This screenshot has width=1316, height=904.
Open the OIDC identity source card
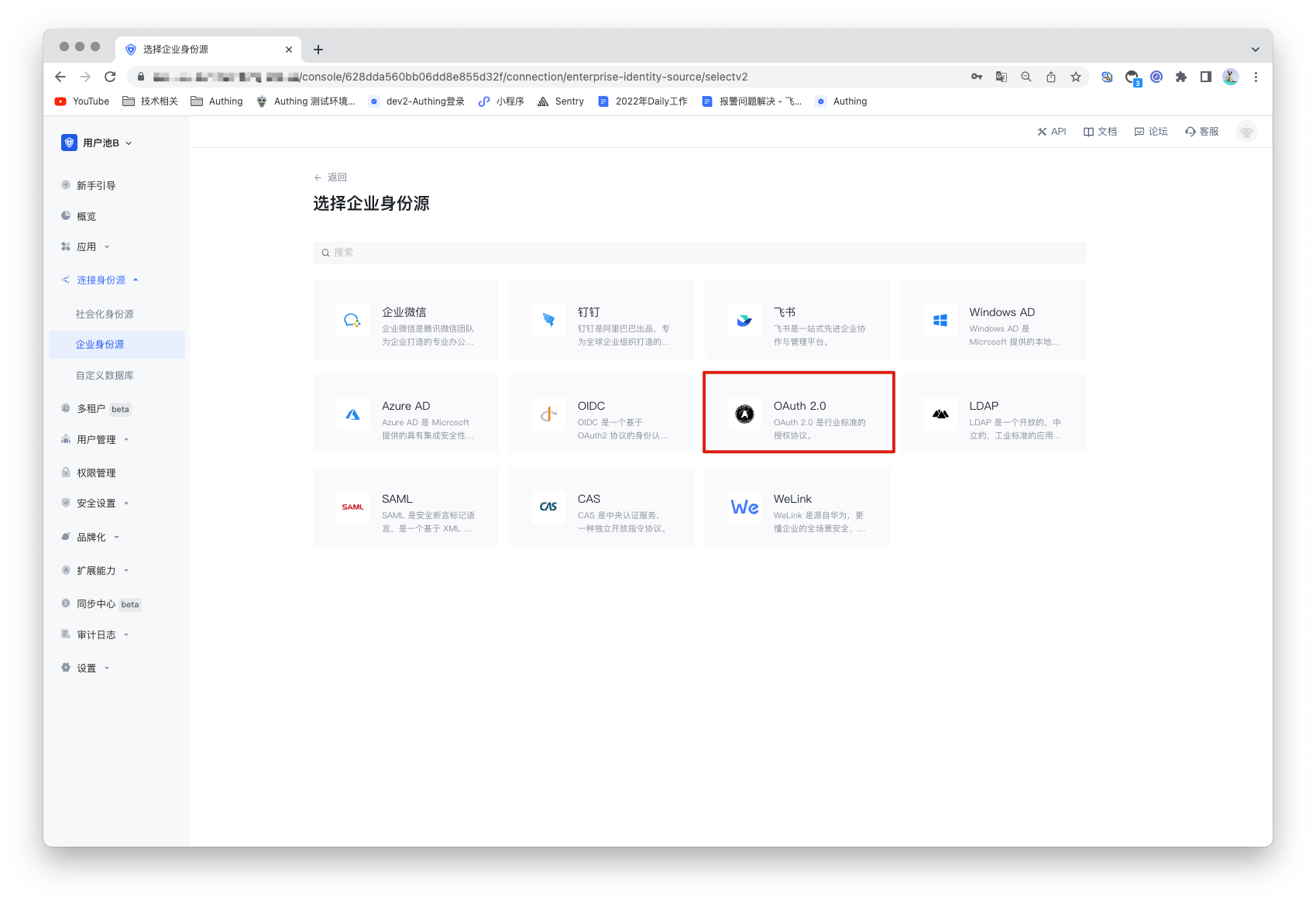pyautogui.click(x=601, y=413)
